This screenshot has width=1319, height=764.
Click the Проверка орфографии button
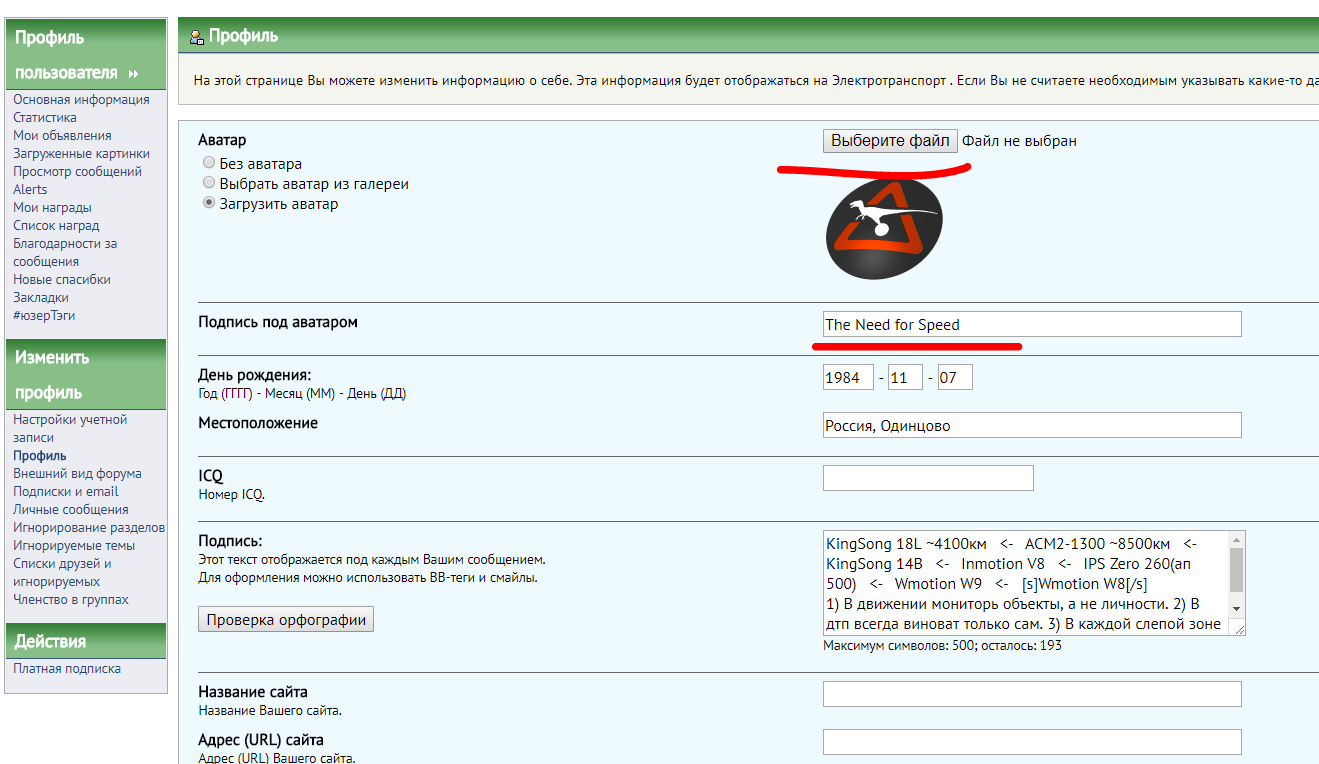[x=286, y=620]
